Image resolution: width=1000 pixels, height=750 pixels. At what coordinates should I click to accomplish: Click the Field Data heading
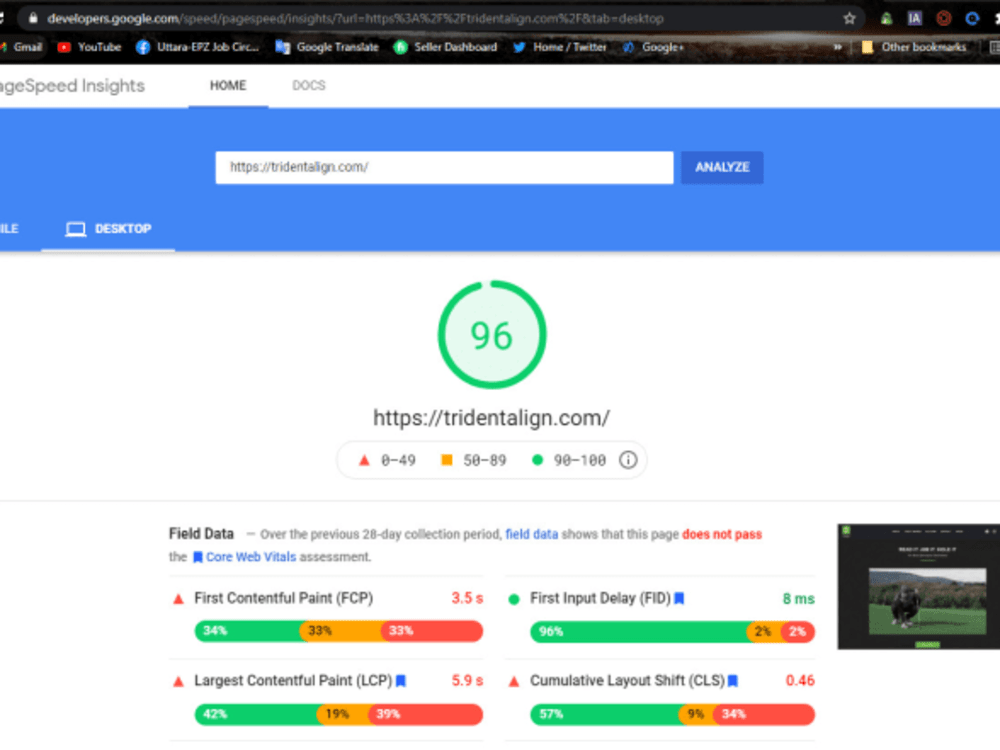click(x=202, y=533)
